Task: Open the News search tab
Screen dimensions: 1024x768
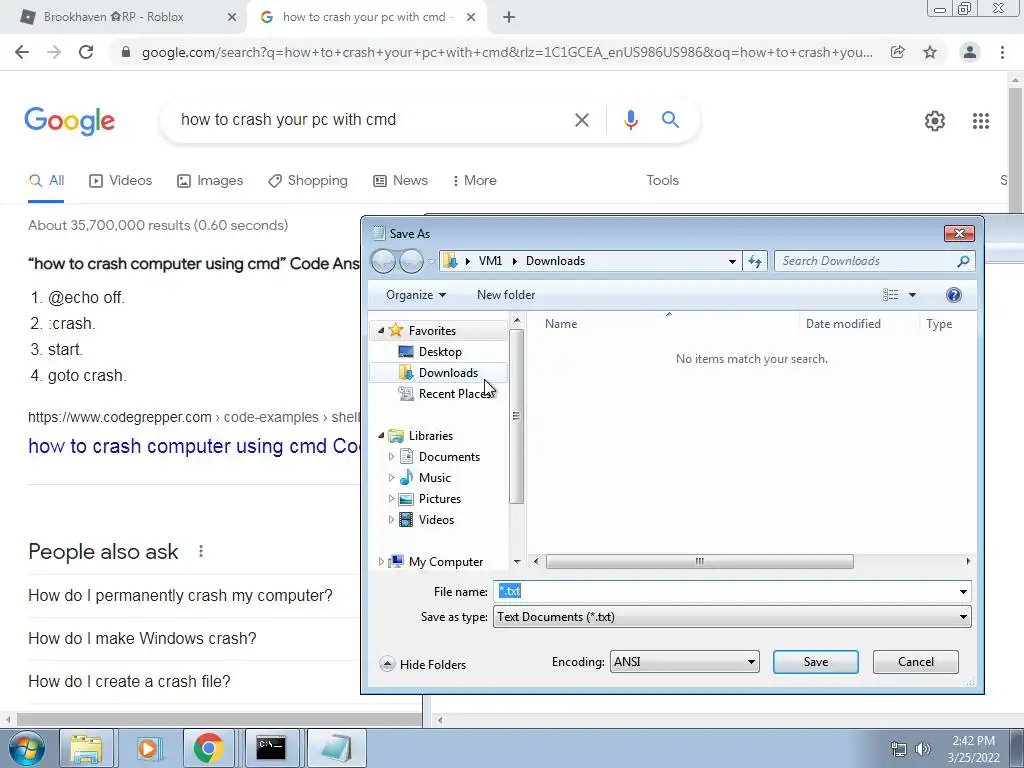Action: 400,180
